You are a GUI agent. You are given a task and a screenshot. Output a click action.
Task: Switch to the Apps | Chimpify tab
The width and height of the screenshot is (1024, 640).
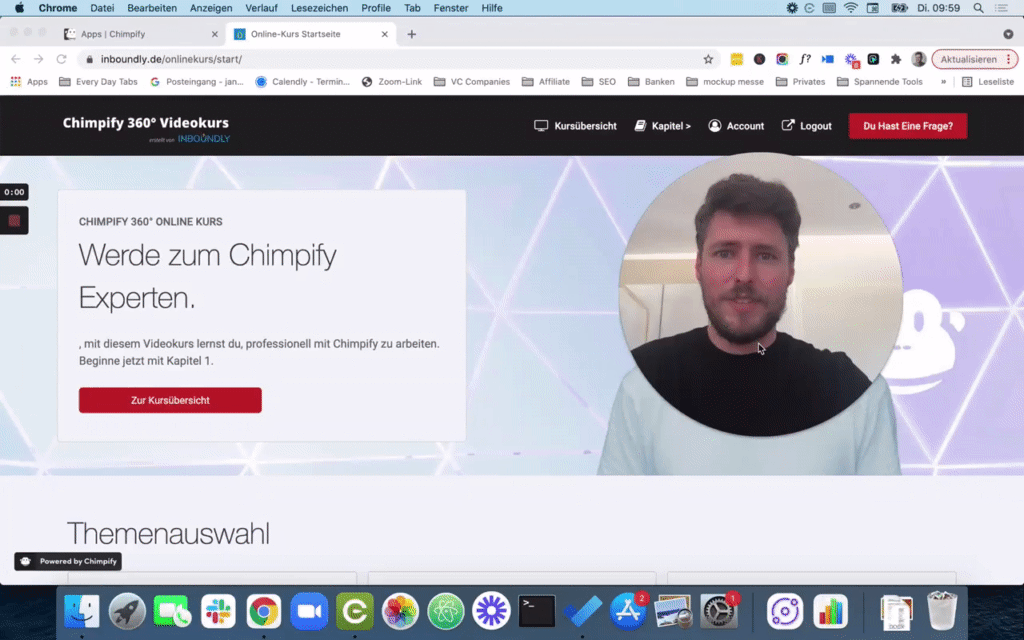pos(141,34)
